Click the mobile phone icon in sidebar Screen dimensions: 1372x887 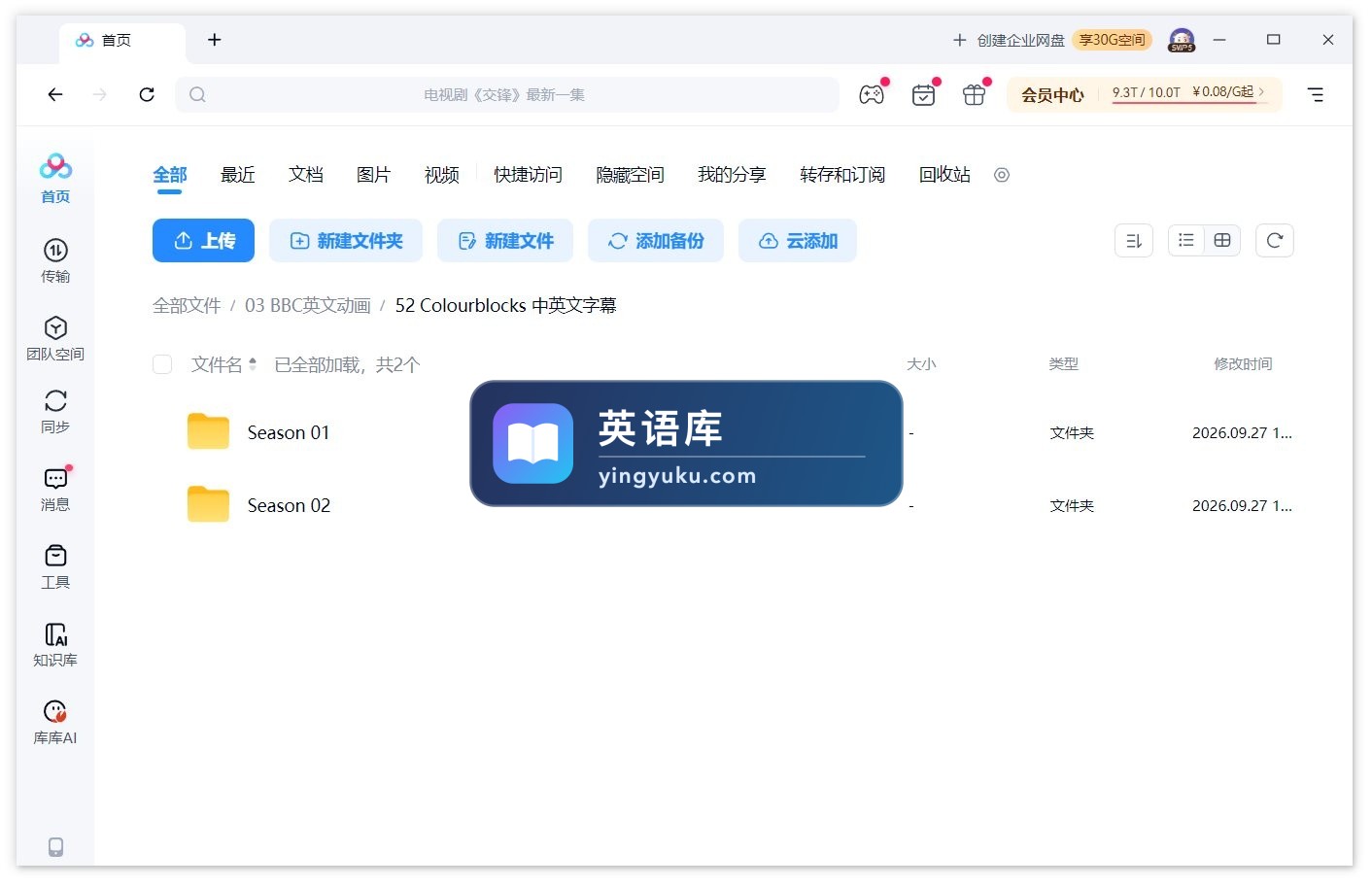(x=55, y=847)
